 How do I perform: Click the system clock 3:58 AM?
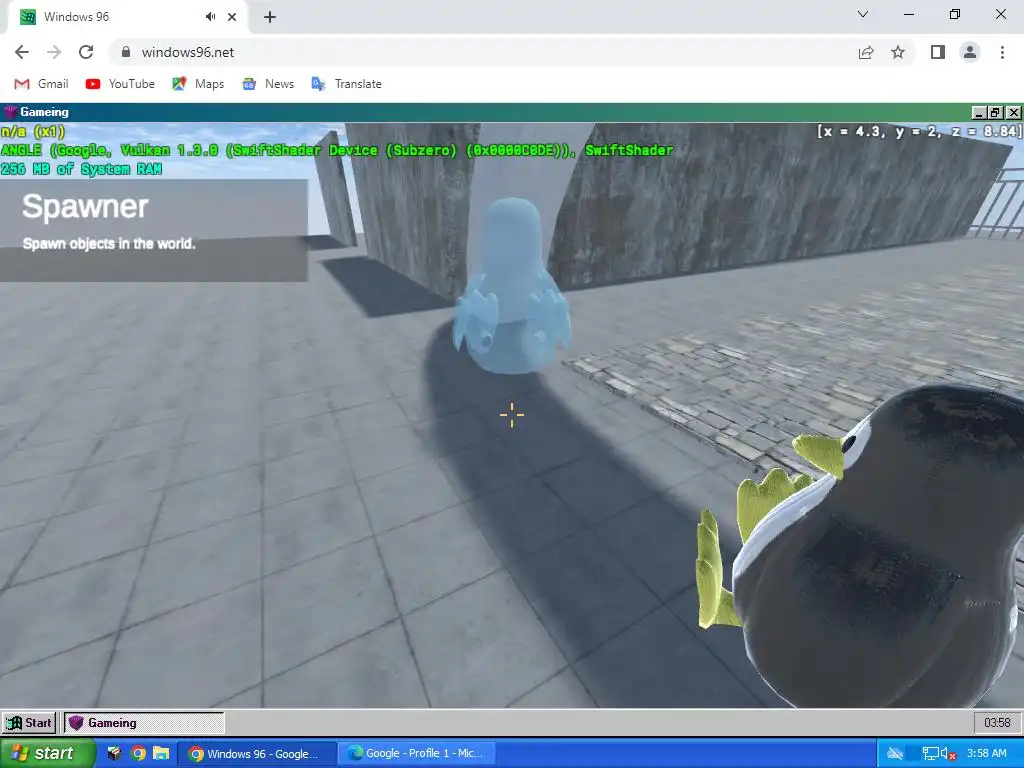[987, 754]
